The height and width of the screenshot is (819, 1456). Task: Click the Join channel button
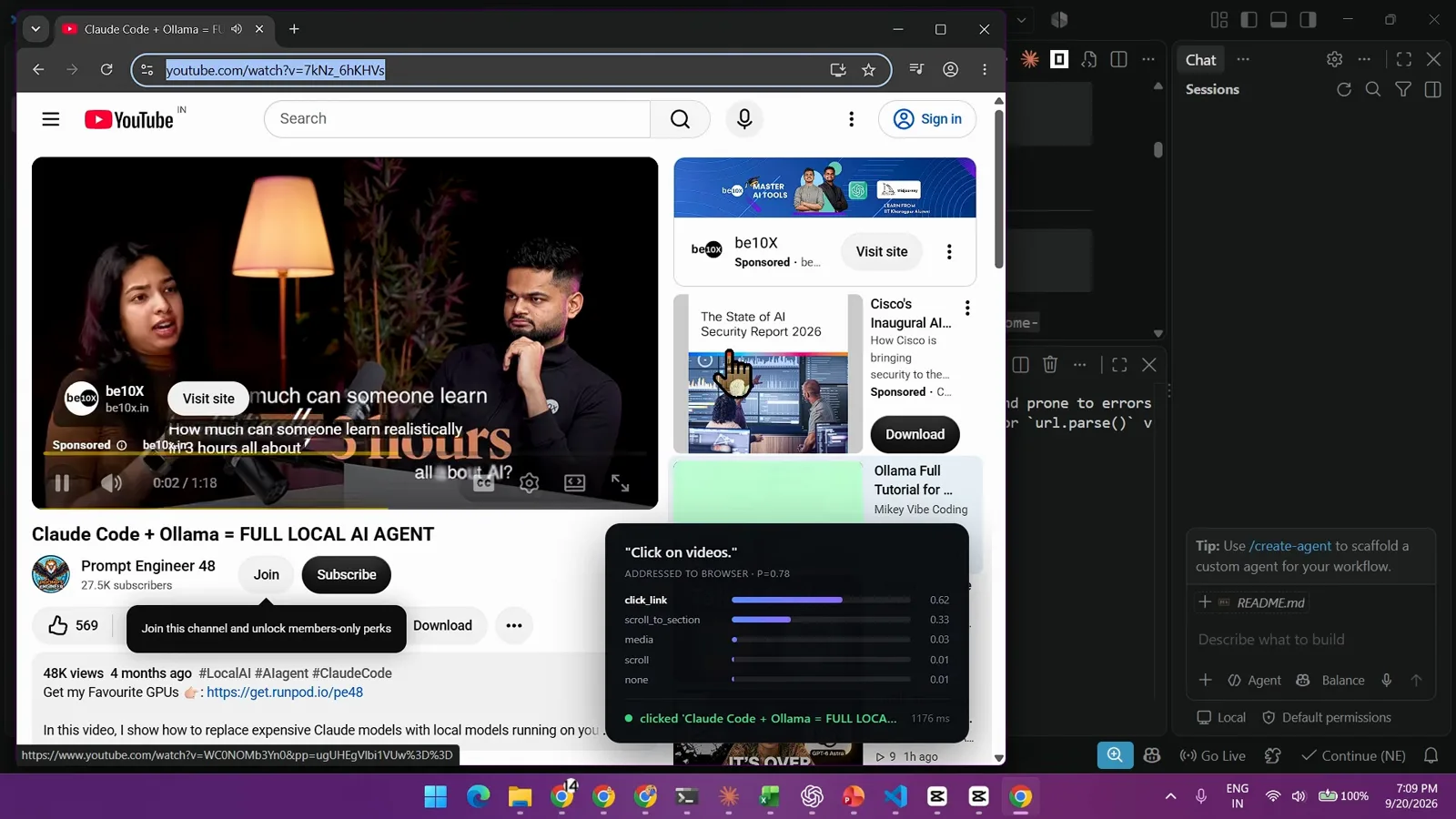(x=267, y=575)
